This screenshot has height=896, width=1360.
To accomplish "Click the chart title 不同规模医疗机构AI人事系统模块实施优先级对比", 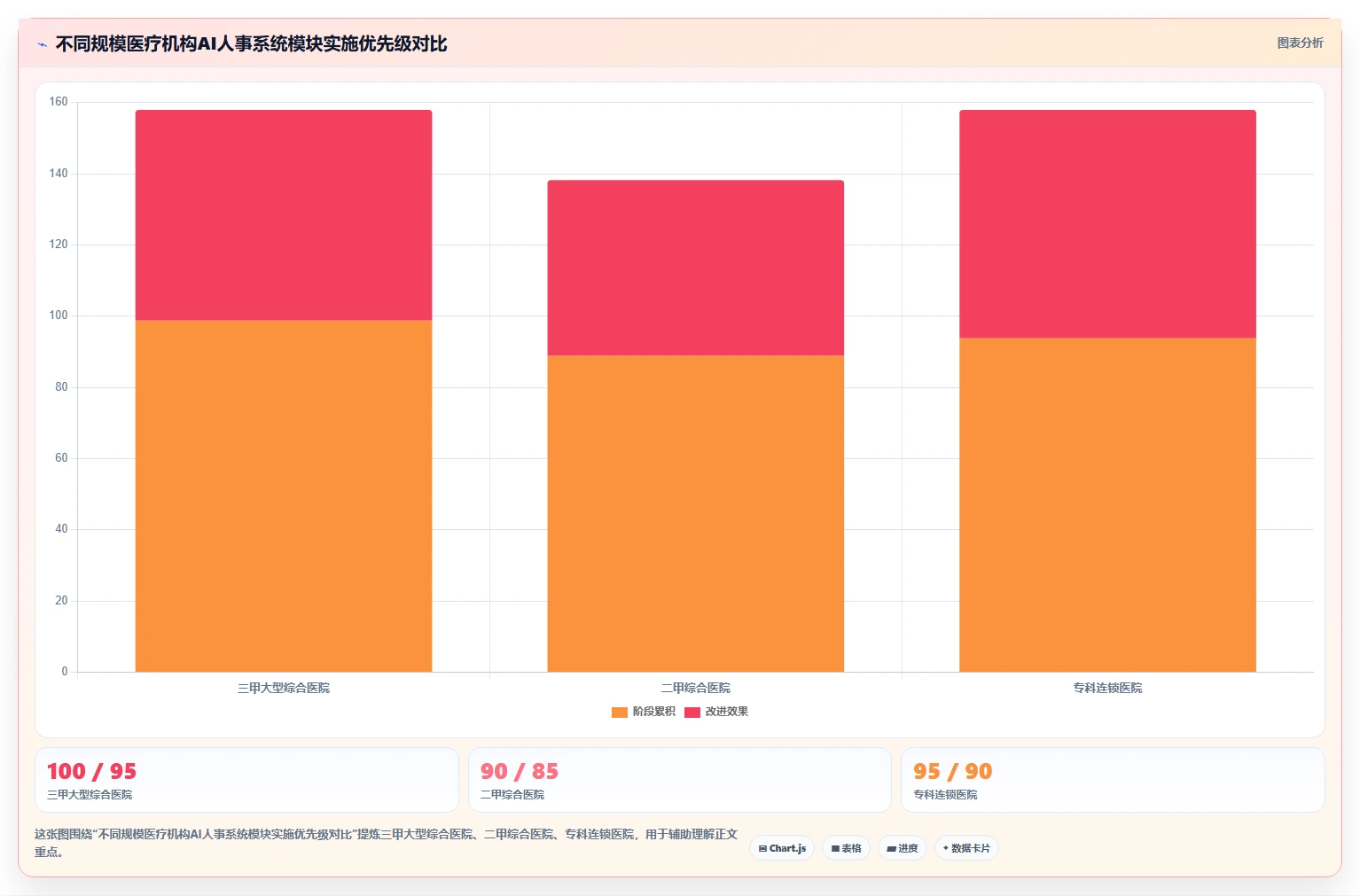I will (251, 43).
